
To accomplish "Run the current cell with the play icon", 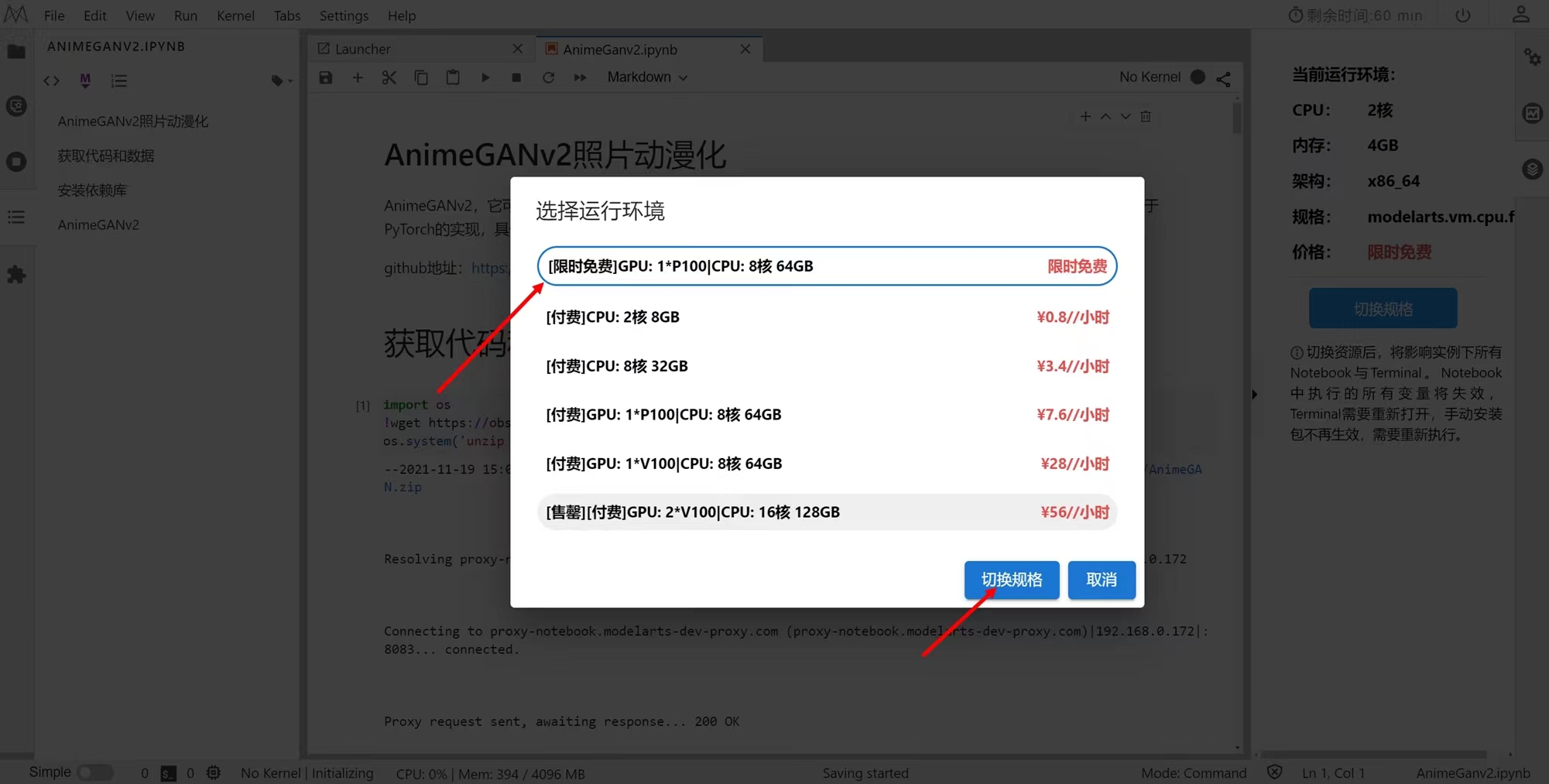I will (485, 77).
